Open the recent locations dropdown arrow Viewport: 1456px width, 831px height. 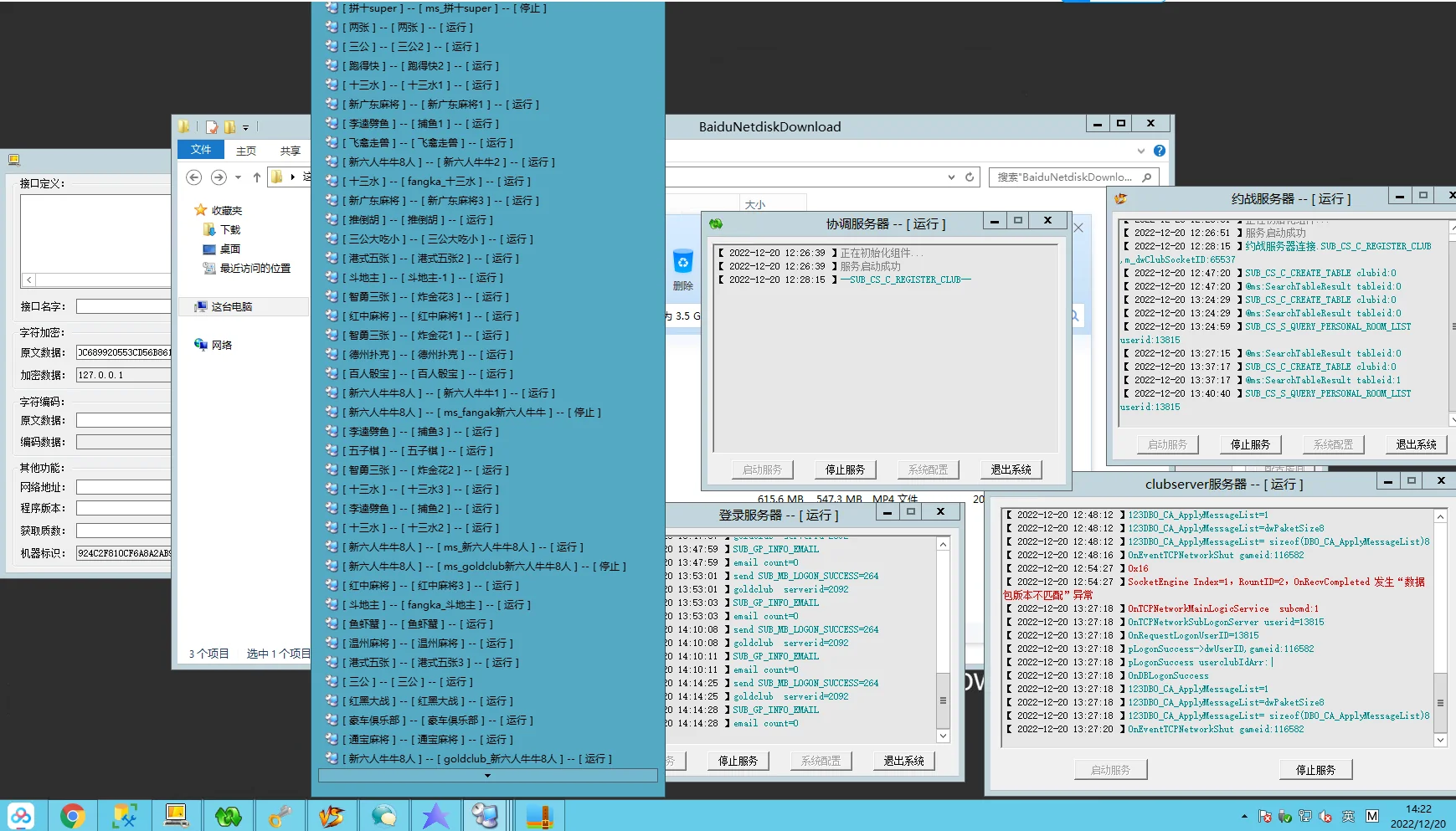(x=239, y=177)
